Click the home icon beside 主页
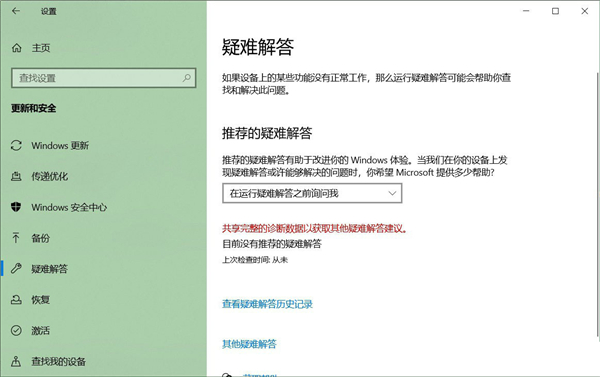The image size is (600, 377). (16, 48)
